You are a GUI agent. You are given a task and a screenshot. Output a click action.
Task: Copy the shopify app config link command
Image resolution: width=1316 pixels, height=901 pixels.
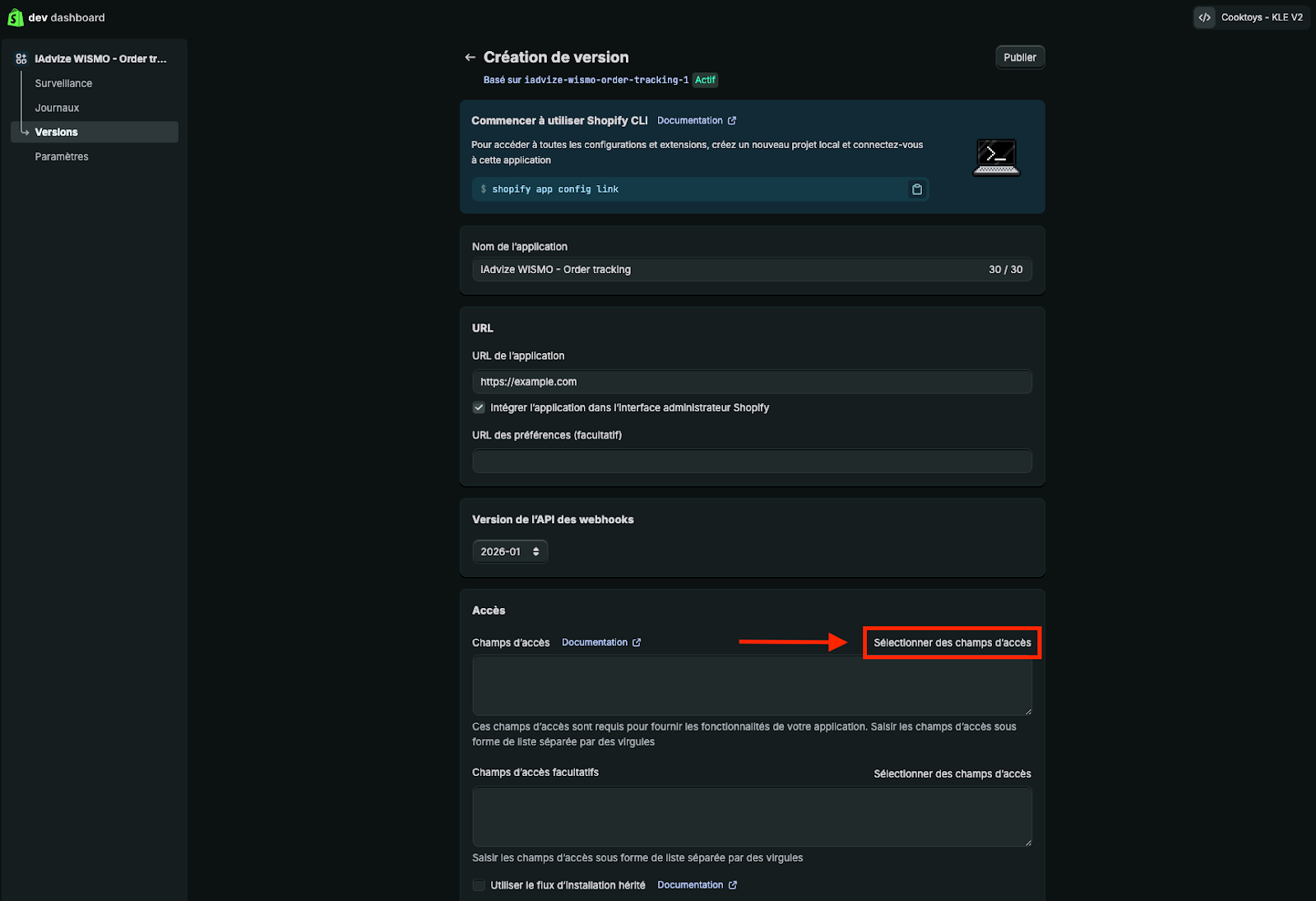[916, 189]
